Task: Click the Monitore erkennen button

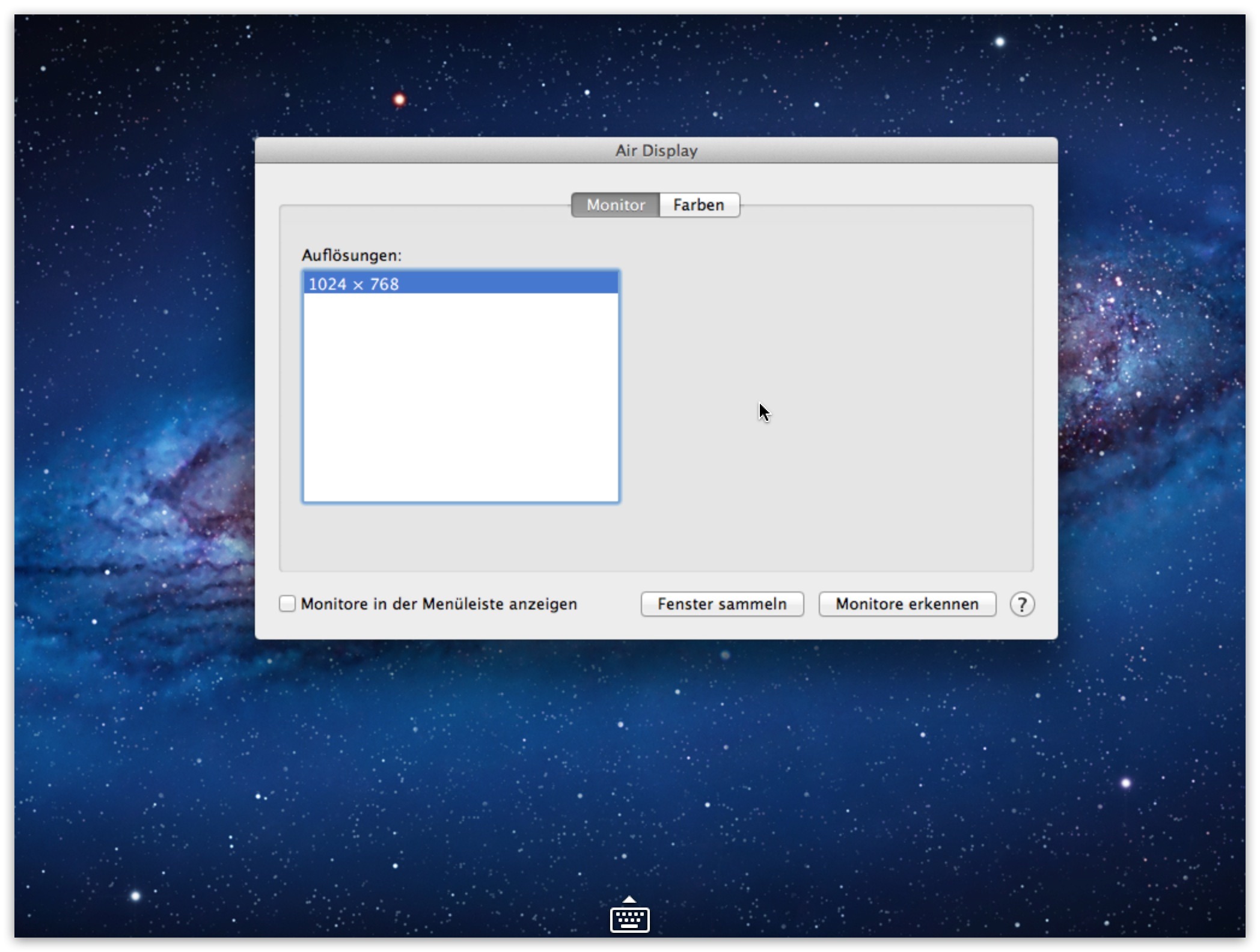Action: tap(907, 603)
